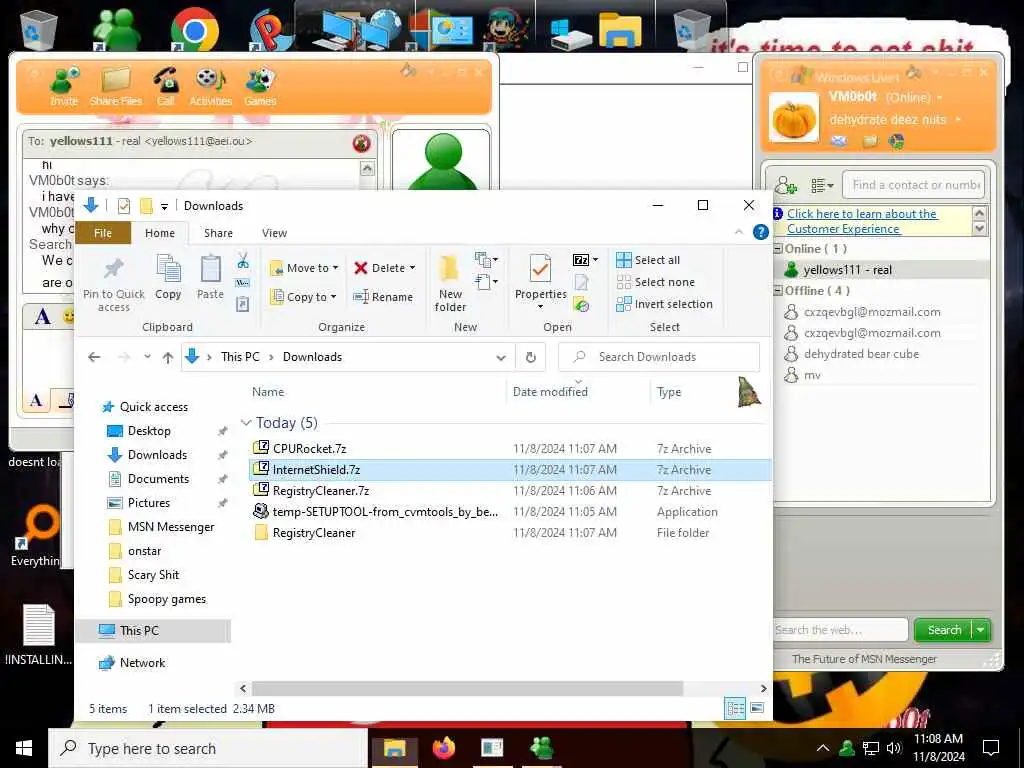Switch to Details view icon in the status bar
1024x768 pixels.
tap(735, 709)
